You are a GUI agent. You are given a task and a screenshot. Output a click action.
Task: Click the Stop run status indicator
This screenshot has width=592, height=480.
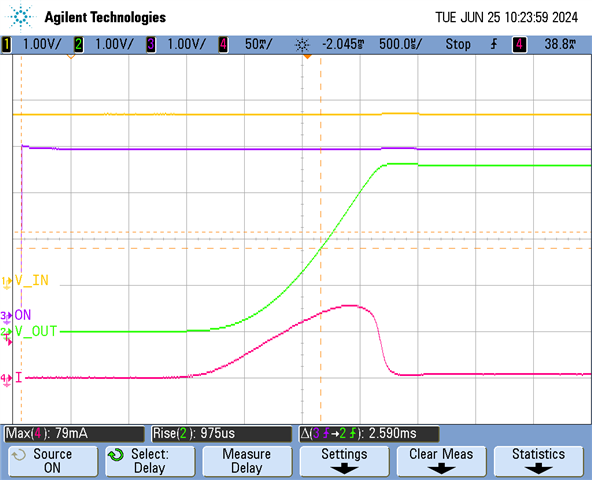coord(458,45)
